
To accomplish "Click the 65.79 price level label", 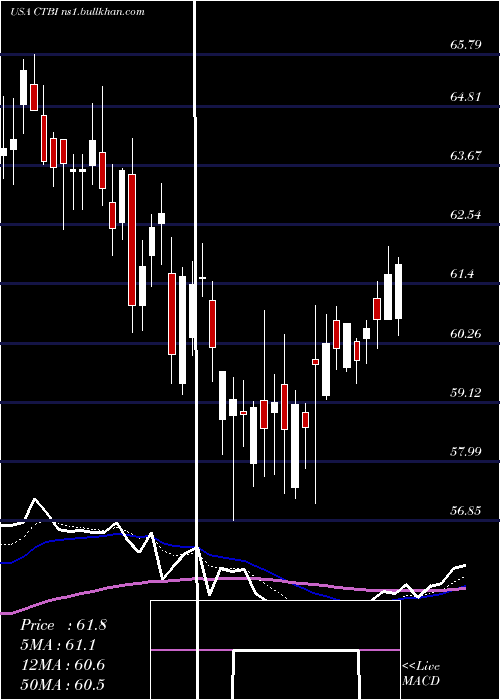I will click(x=466, y=44).
